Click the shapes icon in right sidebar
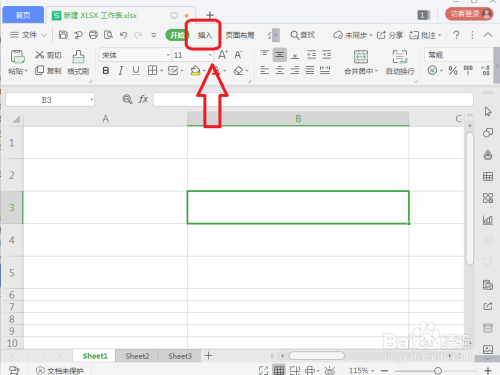 coord(488,133)
